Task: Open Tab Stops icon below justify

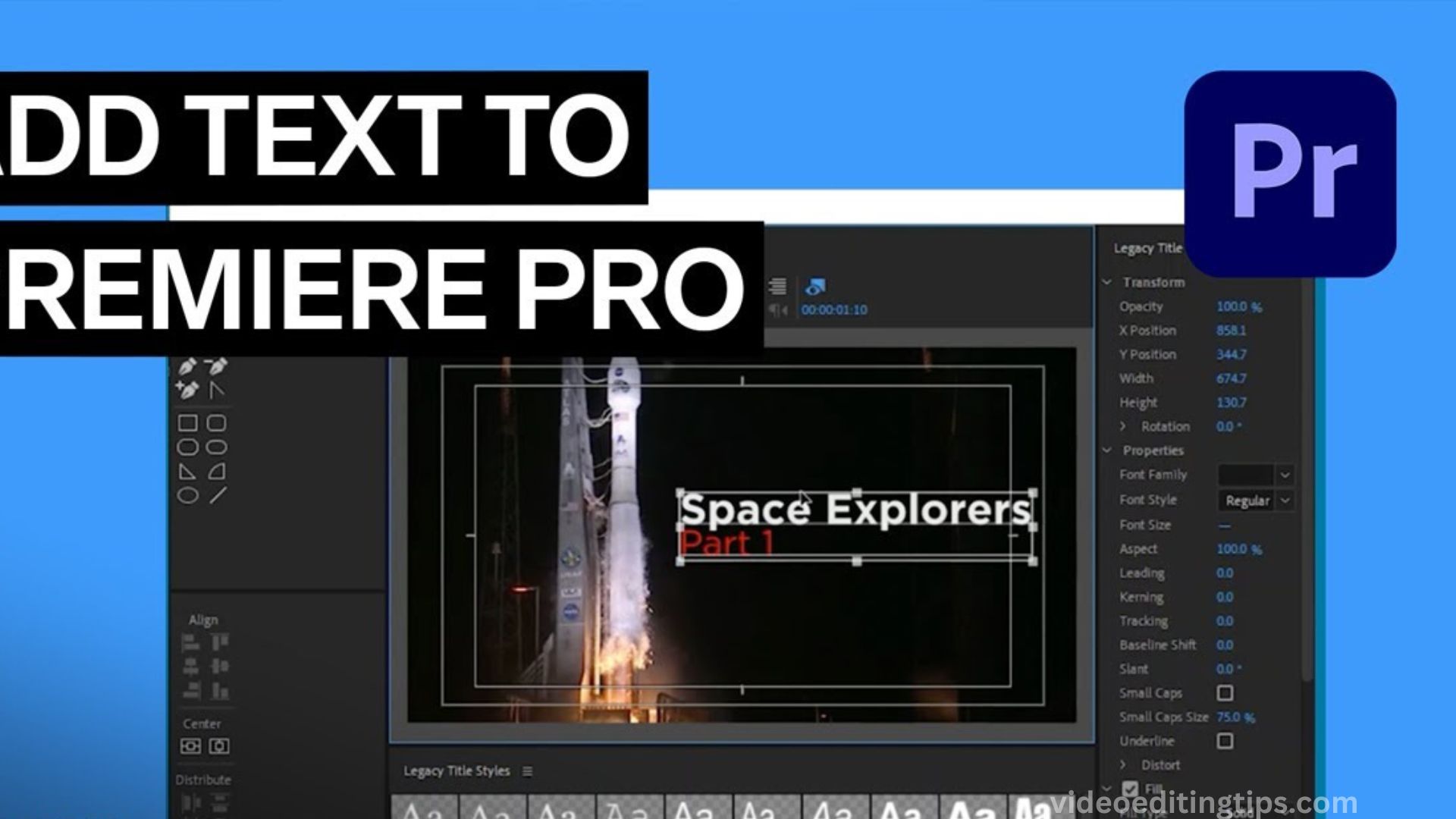Action: click(x=778, y=310)
